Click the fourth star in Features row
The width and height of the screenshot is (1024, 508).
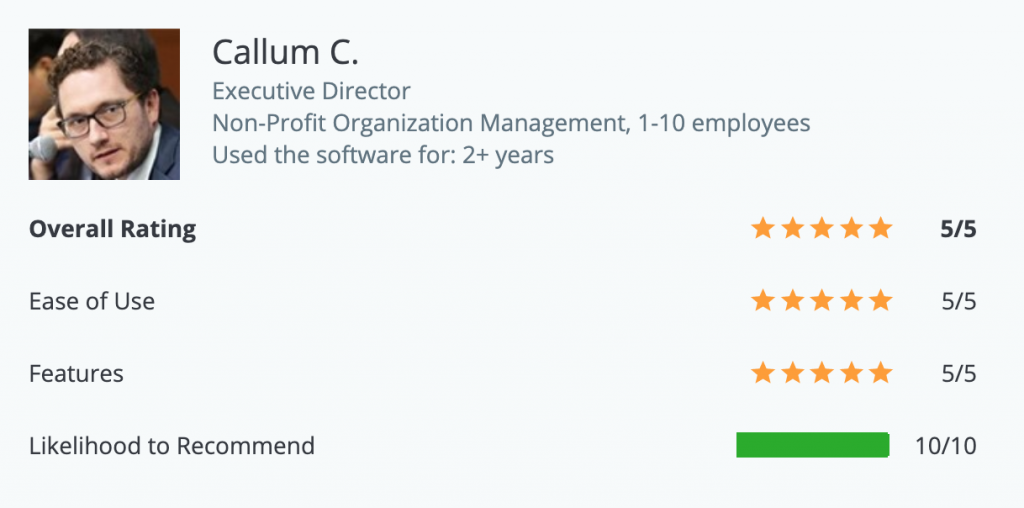[851, 373]
